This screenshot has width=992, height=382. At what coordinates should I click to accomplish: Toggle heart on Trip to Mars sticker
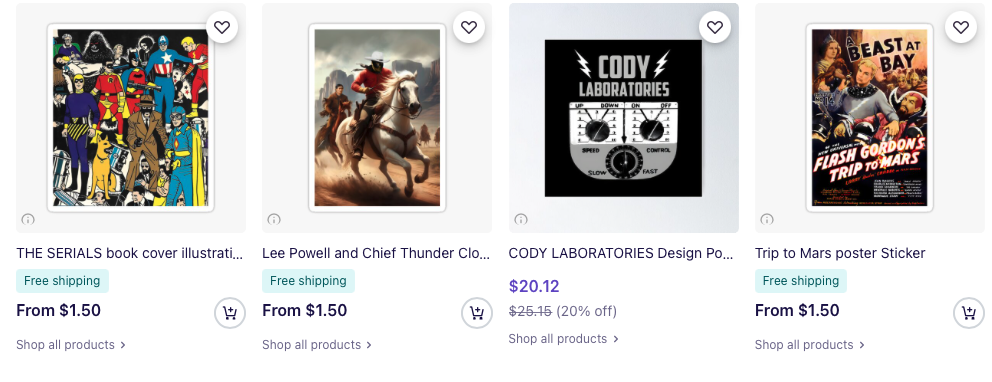(961, 27)
